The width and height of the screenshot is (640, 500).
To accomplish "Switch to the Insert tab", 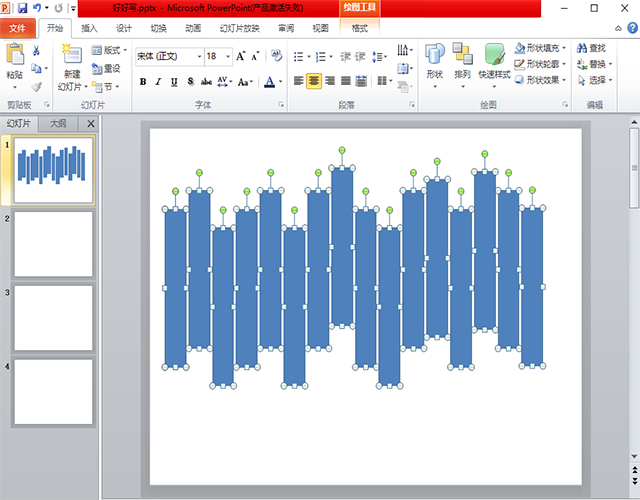I will tap(89, 28).
